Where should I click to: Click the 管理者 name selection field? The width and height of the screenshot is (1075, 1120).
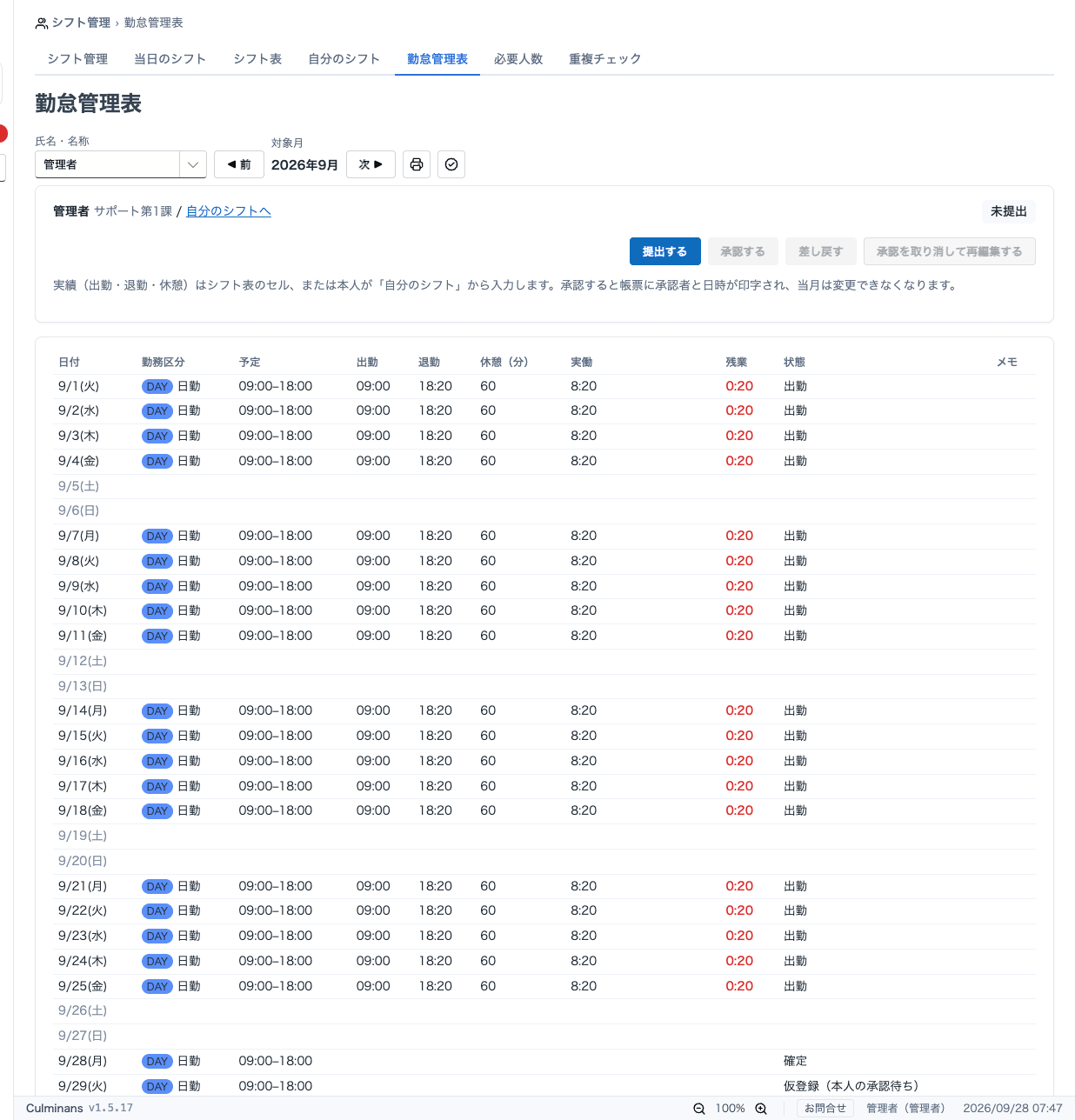[x=108, y=164]
